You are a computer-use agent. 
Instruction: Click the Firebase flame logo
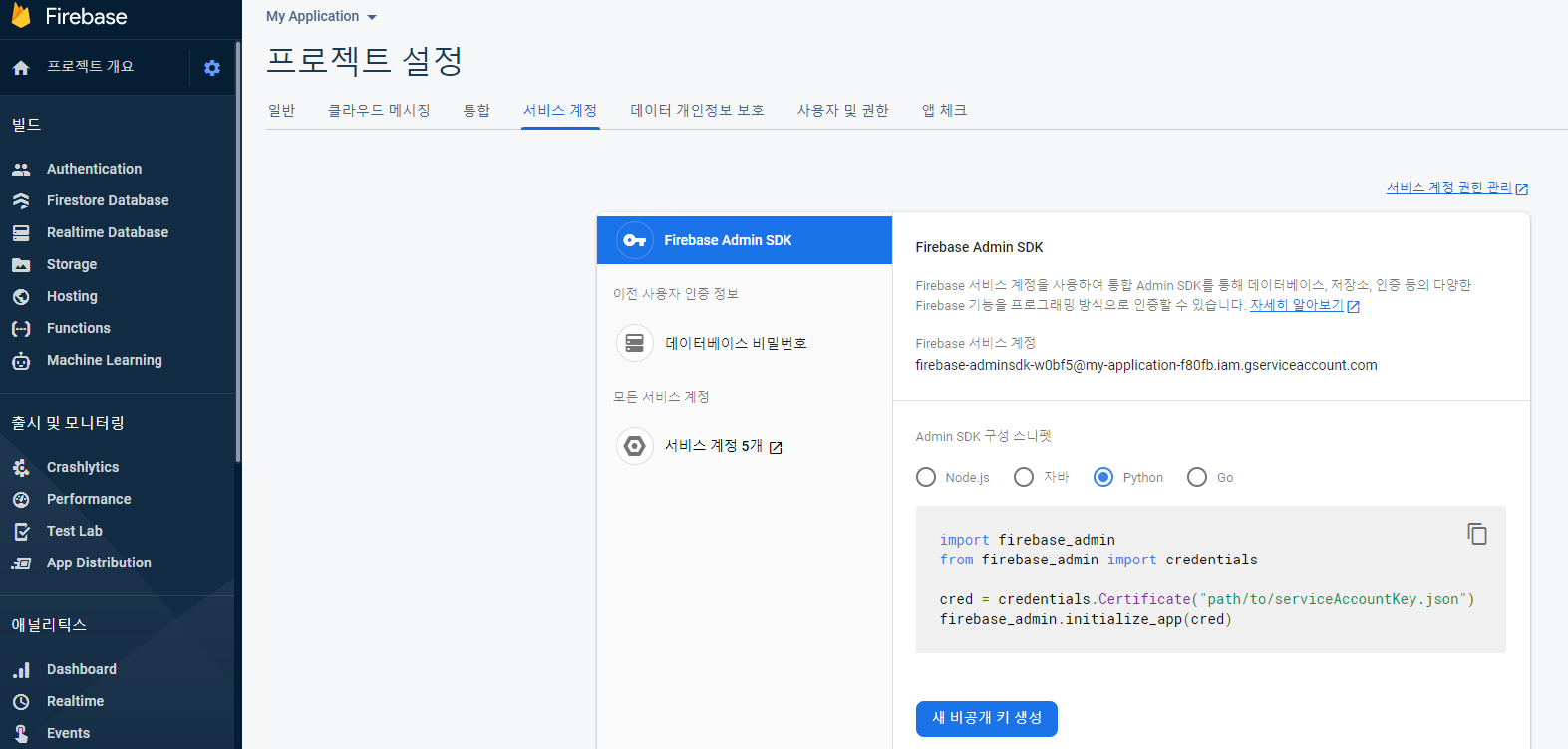click(x=20, y=14)
